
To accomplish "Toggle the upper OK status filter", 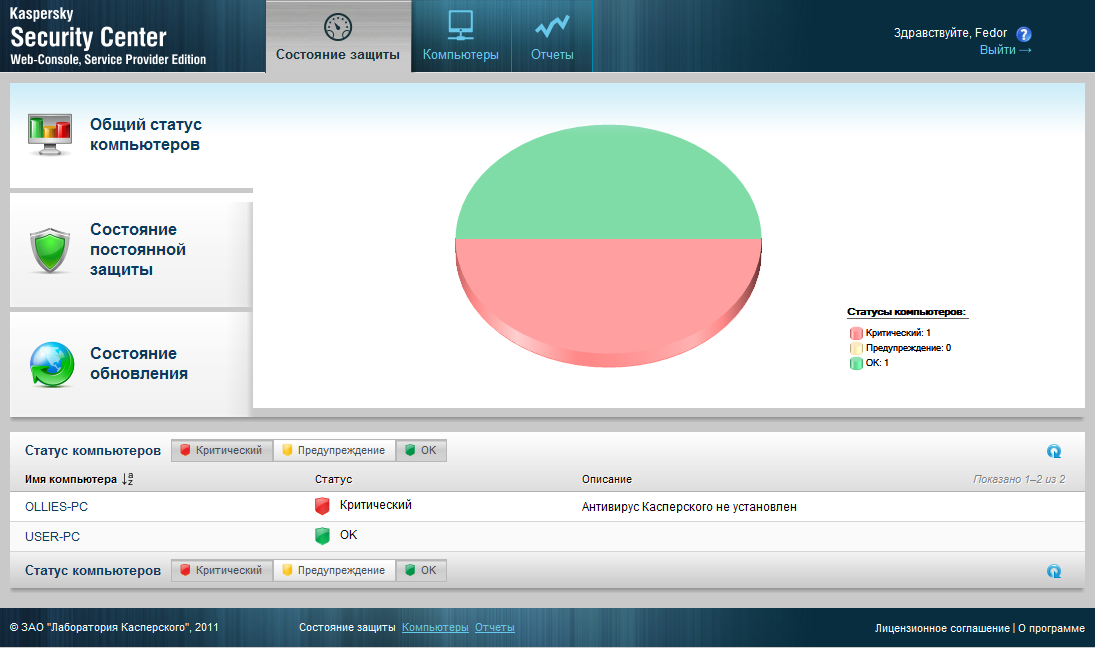I will point(421,450).
